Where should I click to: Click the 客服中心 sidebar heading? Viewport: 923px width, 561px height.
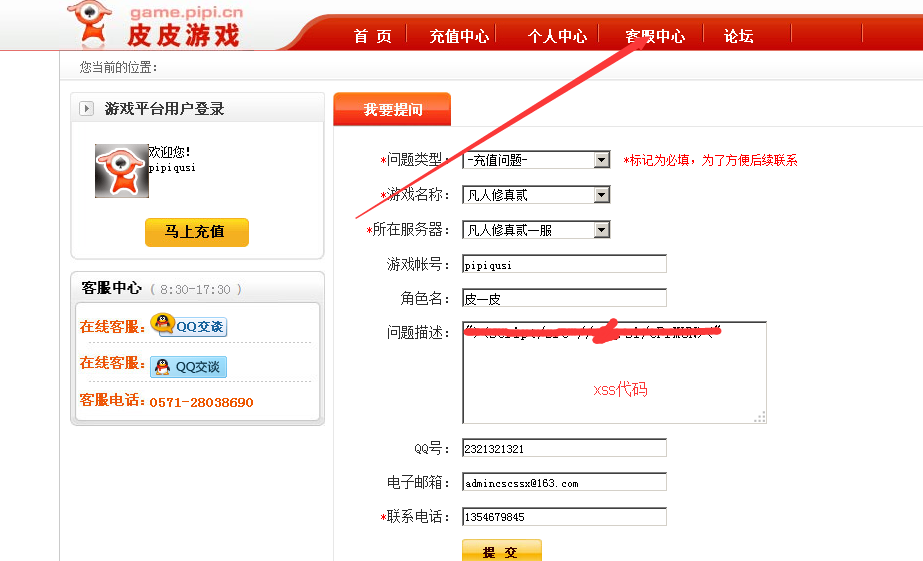[111, 288]
